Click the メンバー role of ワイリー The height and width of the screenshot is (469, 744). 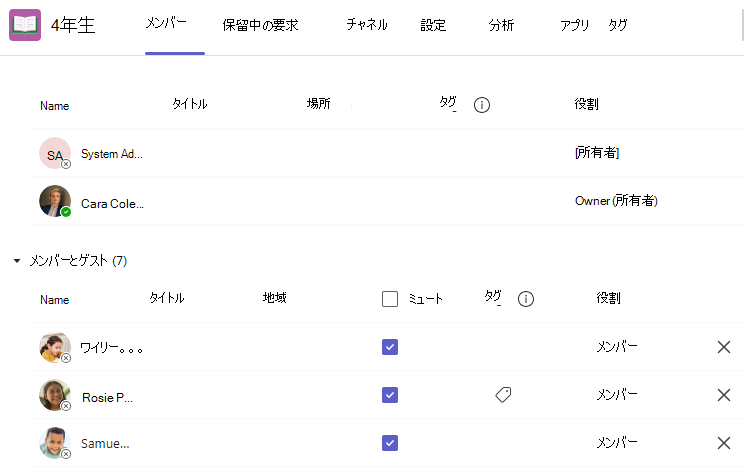point(617,347)
